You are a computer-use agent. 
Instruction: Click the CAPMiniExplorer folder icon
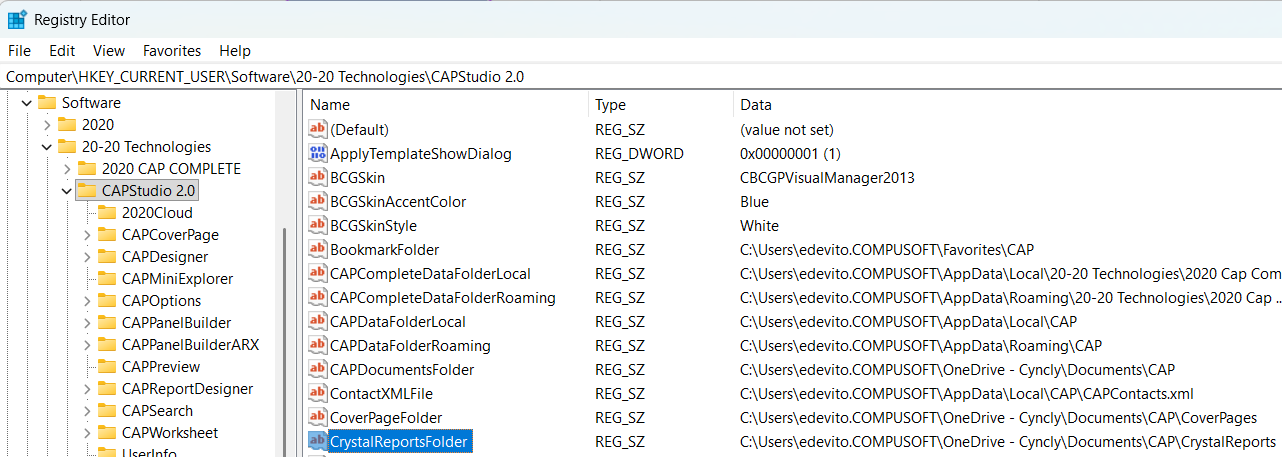click(x=107, y=278)
